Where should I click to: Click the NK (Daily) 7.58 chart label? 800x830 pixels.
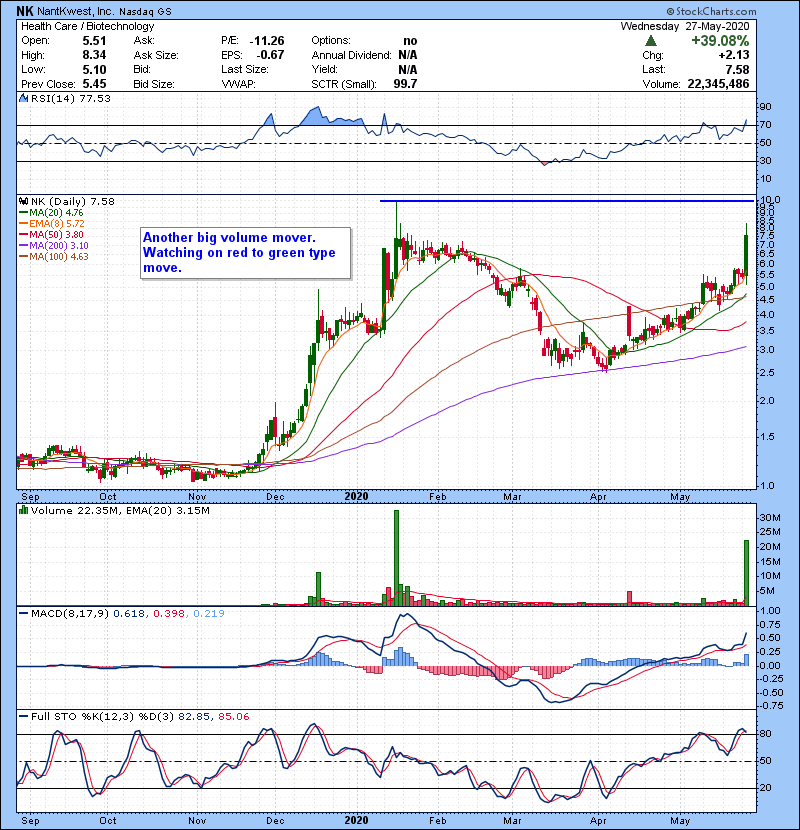pos(73,201)
